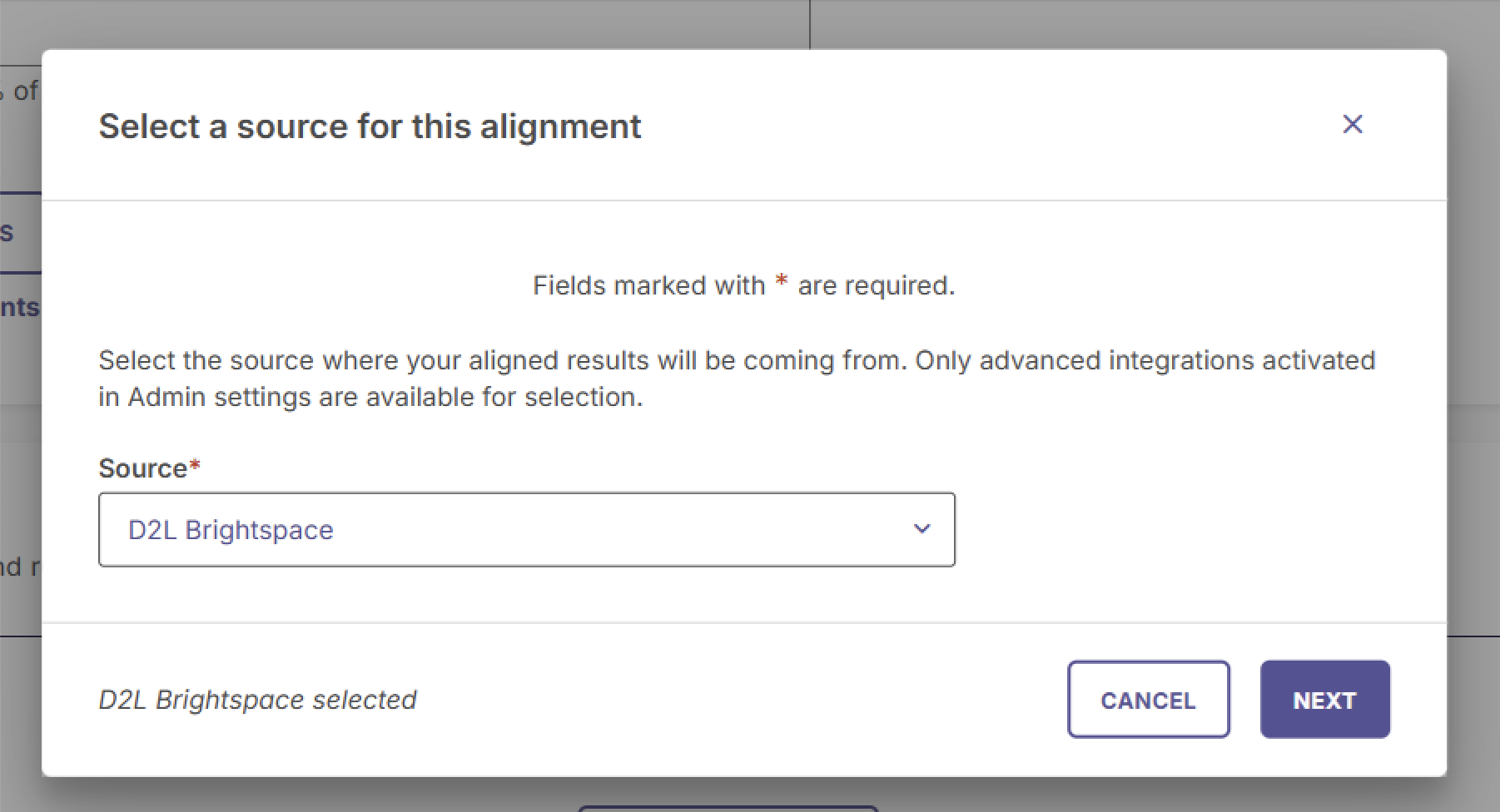Close the dialog with the X icon
The image size is (1500, 812).
coord(1352,124)
